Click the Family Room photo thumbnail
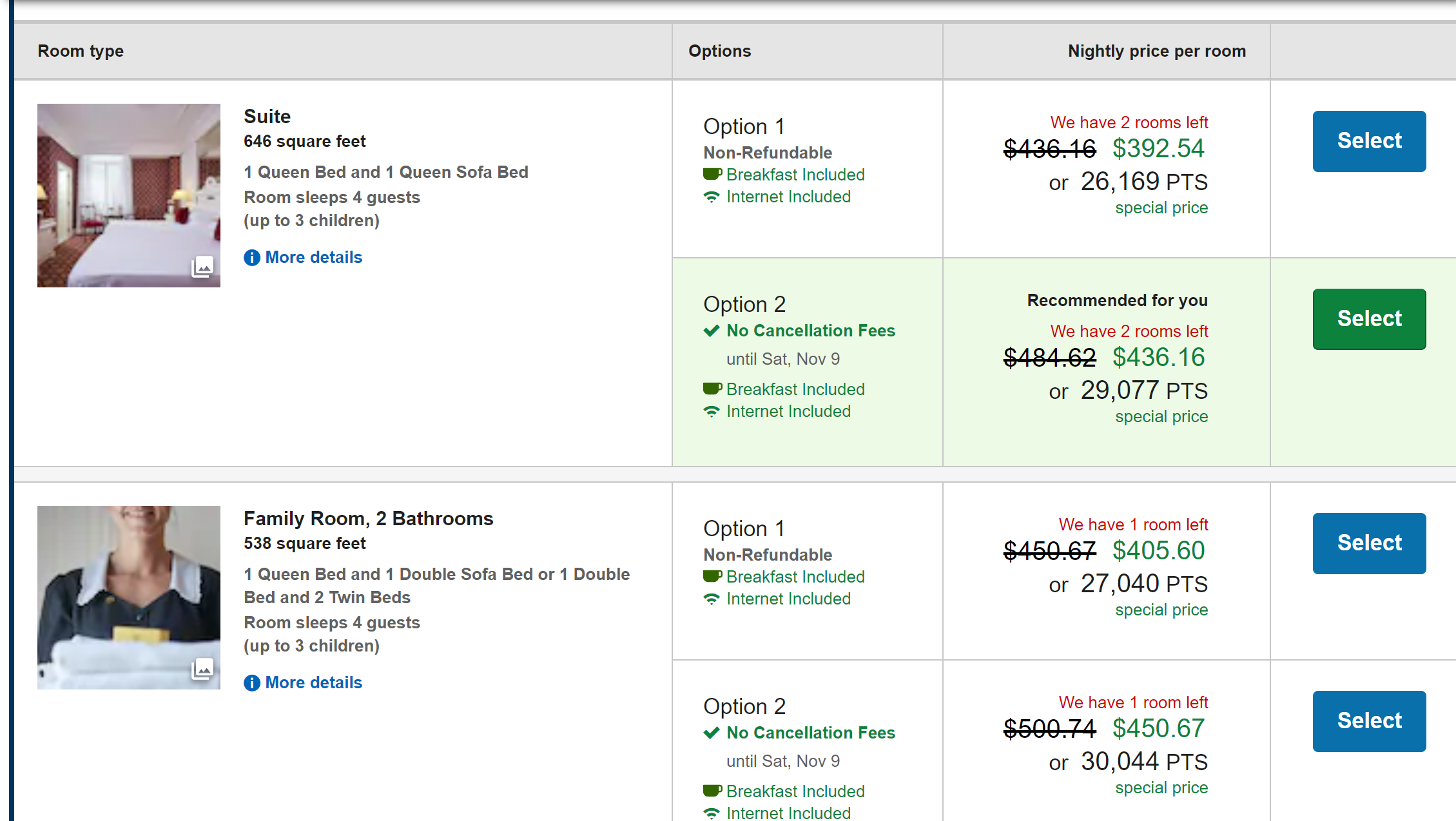Screen dimensions: 1456x821 [x=128, y=597]
